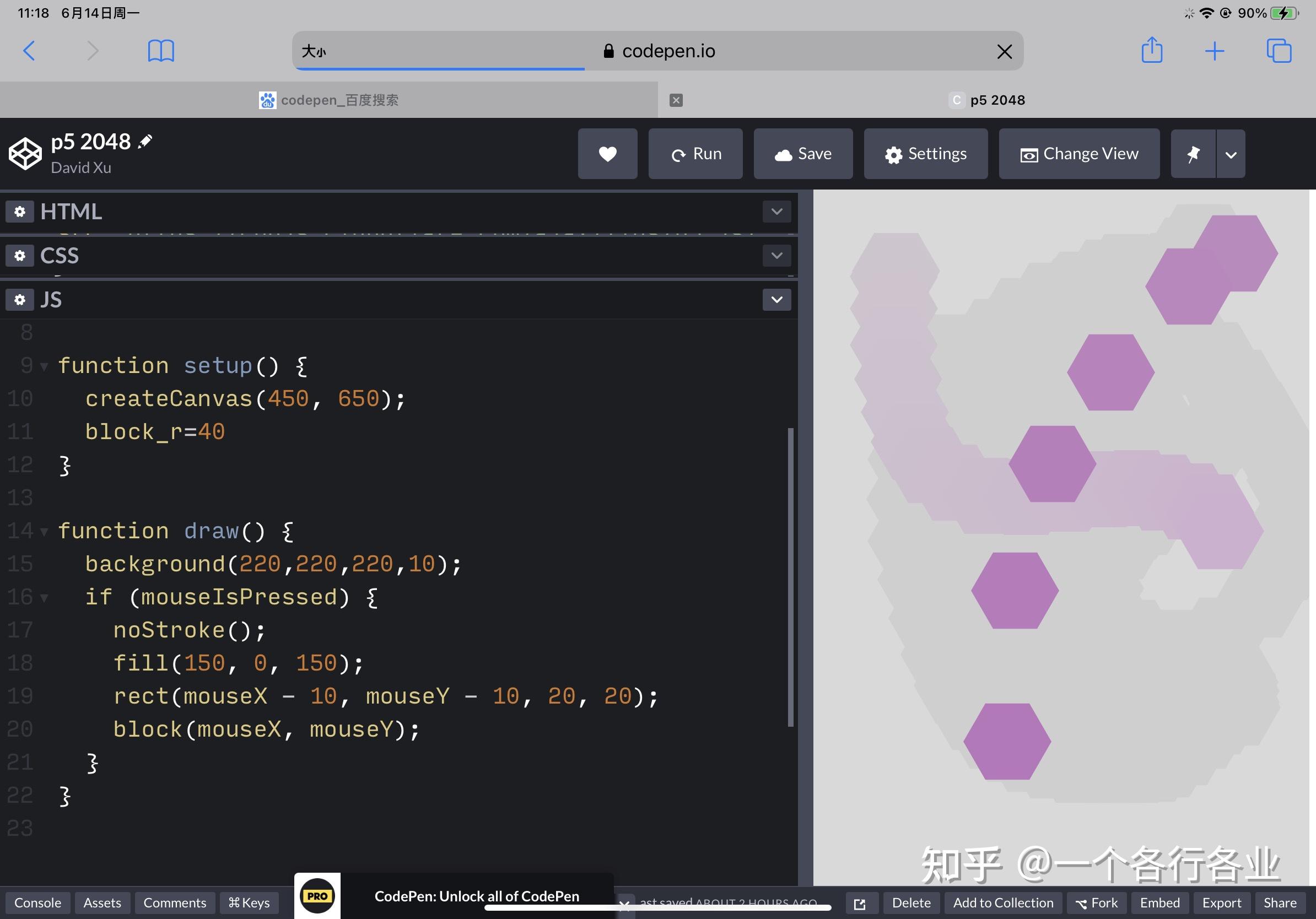This screenshot has width=1316, height=919.
Task: Click the CodePen logo
Action: click(x=24, y=153)
